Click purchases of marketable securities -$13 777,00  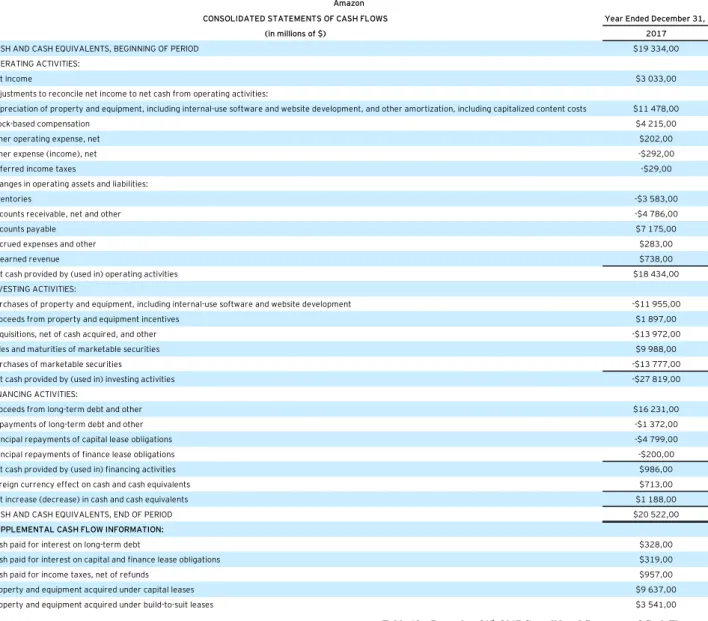pos(656,364)
